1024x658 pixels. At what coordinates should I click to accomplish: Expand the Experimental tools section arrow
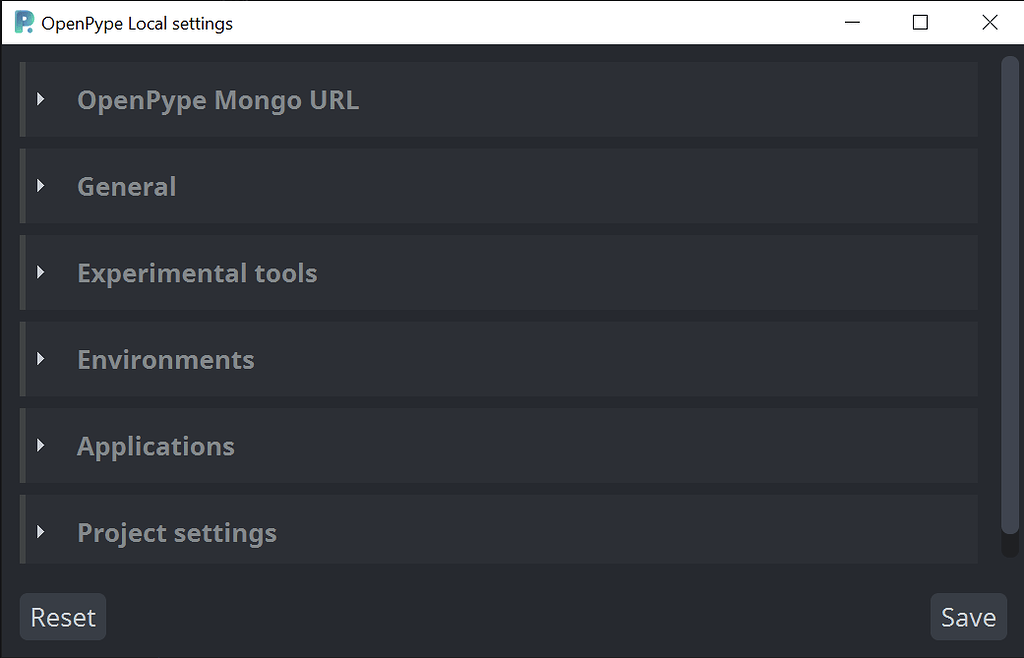pos(41,272)
